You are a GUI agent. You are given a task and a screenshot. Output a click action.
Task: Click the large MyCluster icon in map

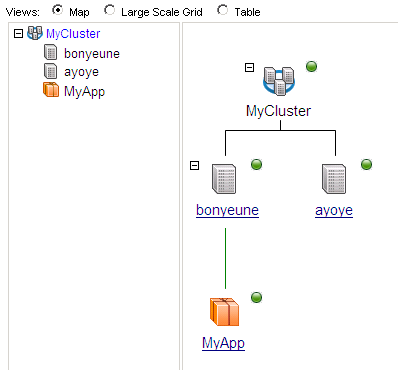click(279, 81)
